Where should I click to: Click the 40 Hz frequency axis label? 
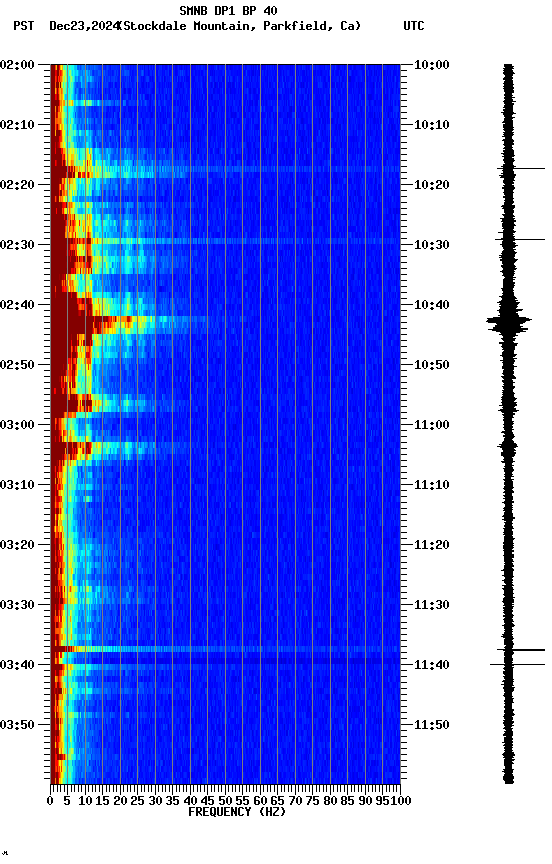click(191, 801)
